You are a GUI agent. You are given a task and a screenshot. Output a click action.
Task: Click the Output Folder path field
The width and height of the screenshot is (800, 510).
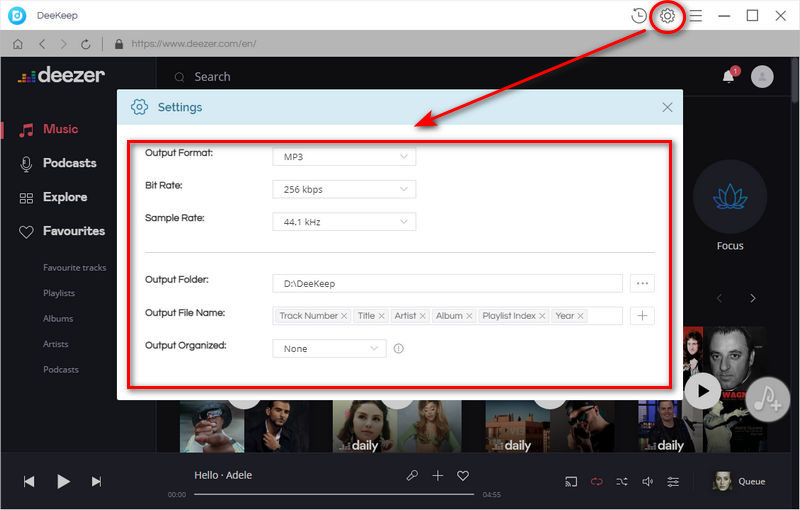(x=447, y=283)
